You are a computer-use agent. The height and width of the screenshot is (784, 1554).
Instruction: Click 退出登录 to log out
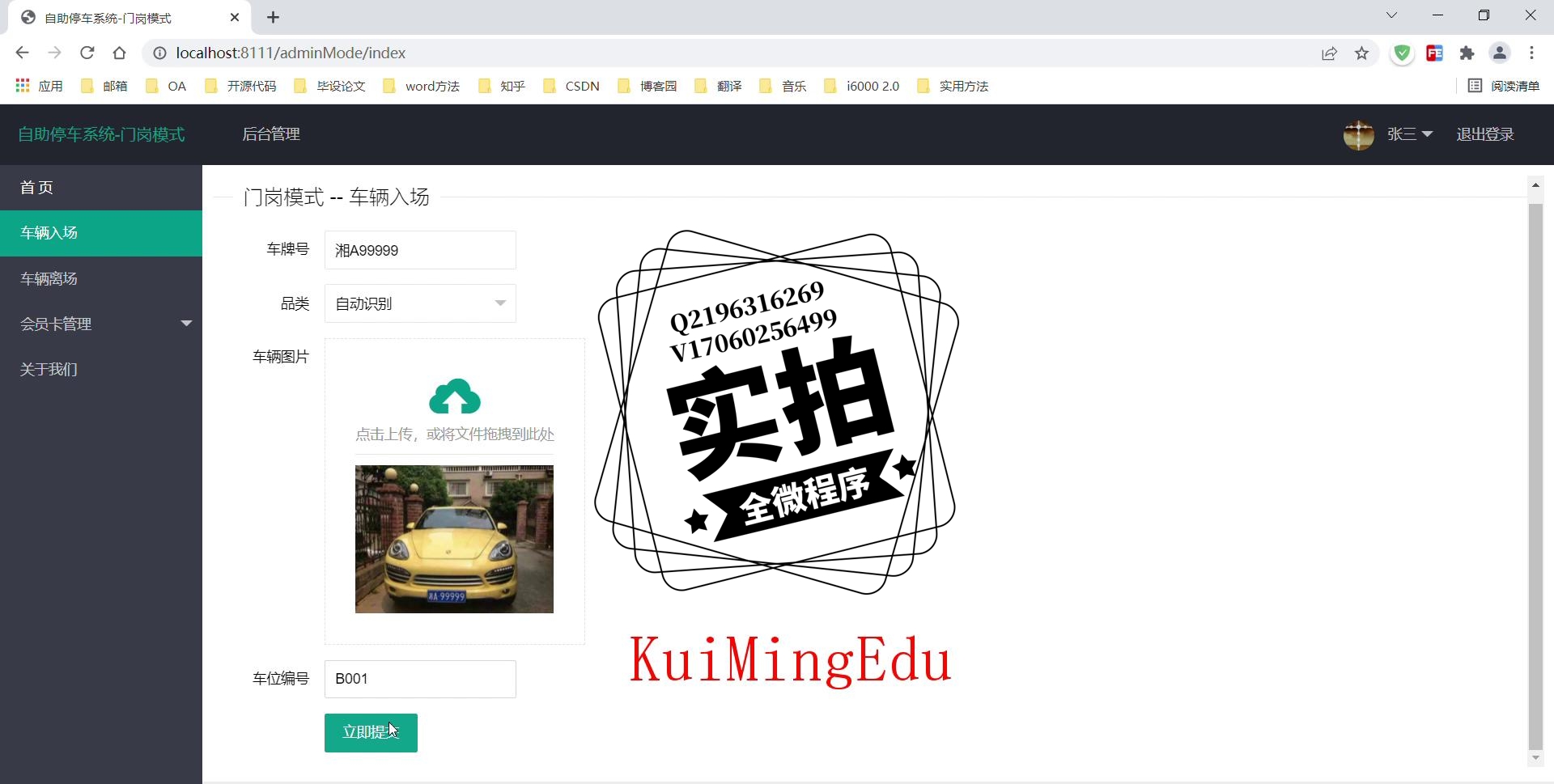[x=1485, y=134]
